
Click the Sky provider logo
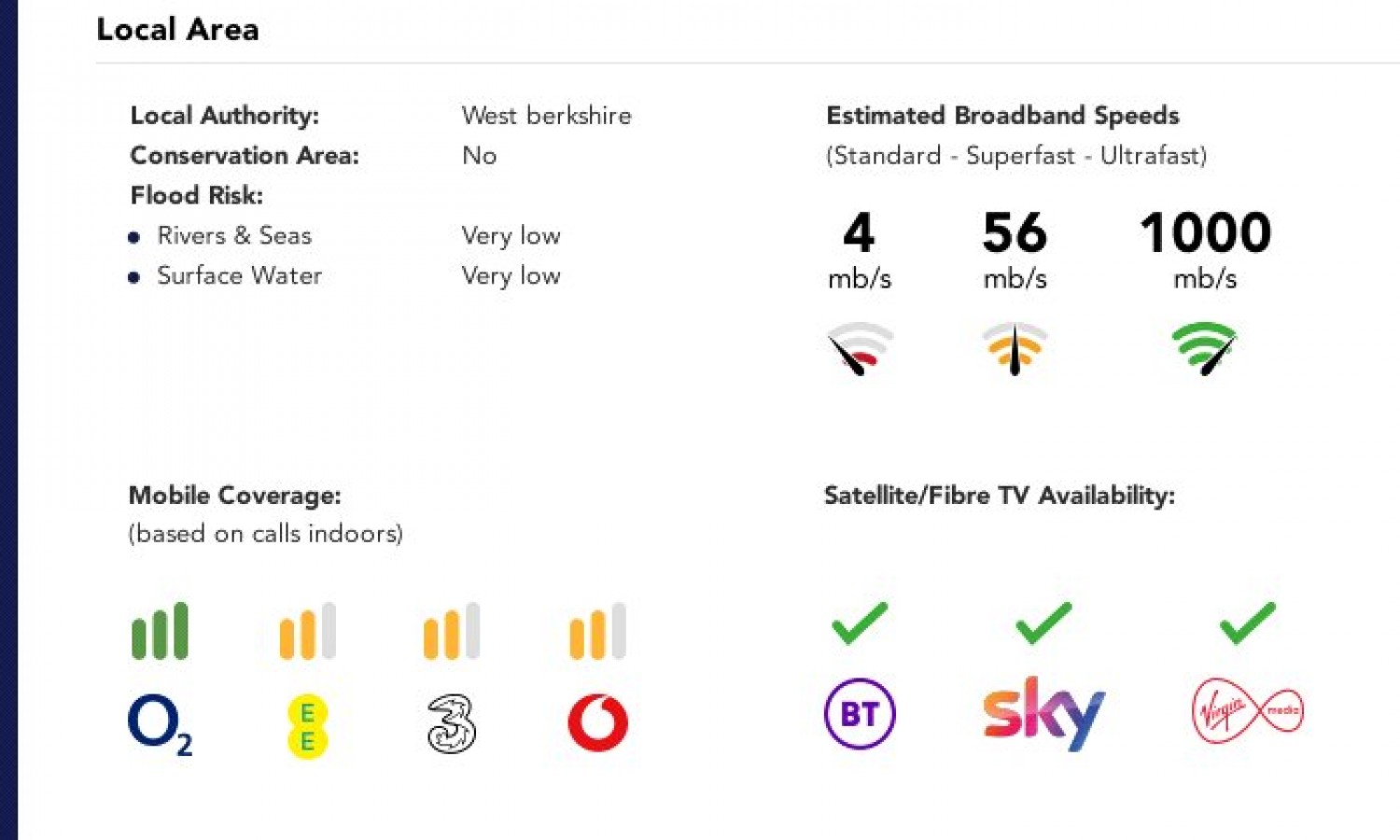[x=1043, y=714]
